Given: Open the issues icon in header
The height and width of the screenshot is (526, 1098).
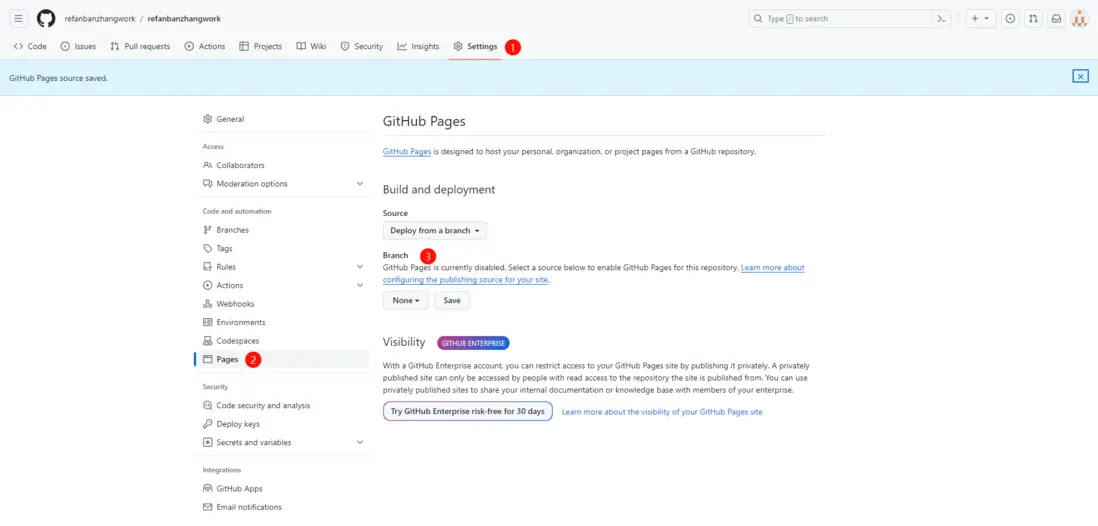Looking at the screenshot, I should (1010, 19).
